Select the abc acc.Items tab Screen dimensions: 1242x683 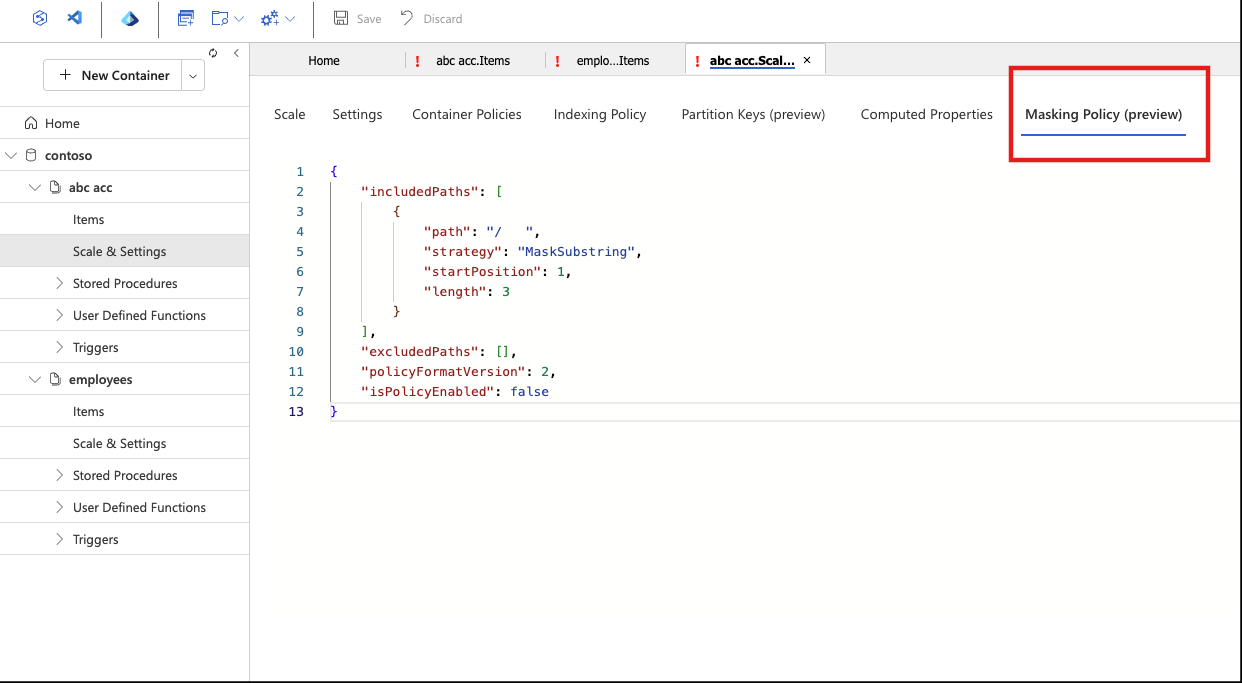[473, 60]
